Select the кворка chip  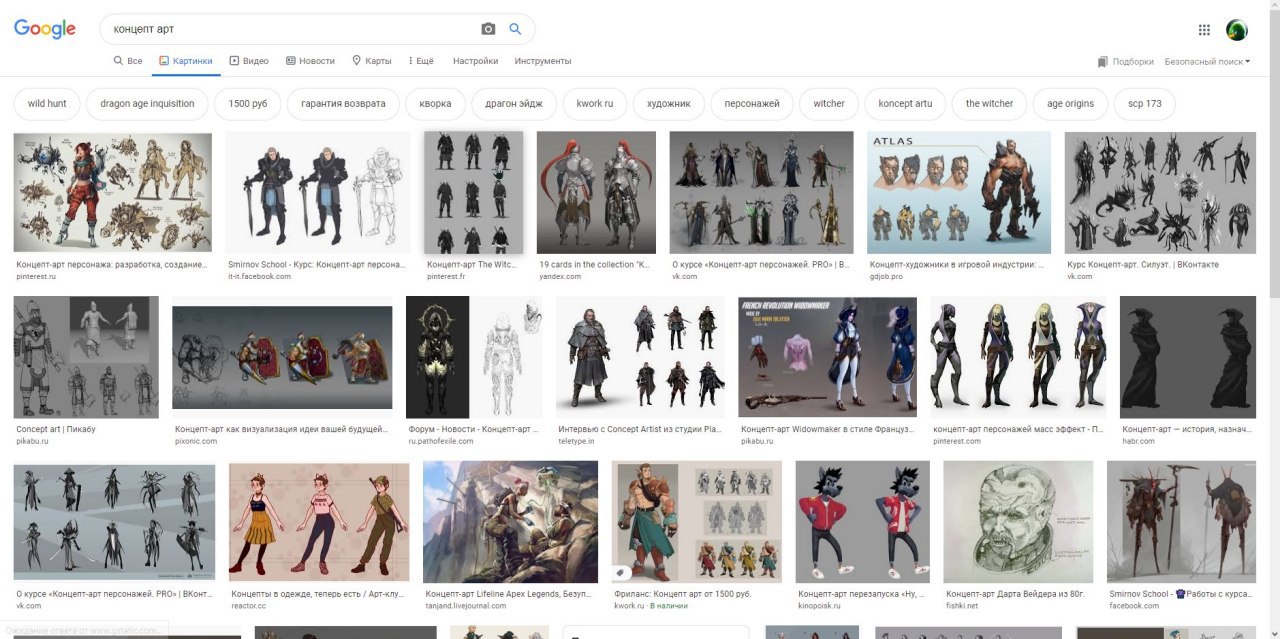pos(435,104)
